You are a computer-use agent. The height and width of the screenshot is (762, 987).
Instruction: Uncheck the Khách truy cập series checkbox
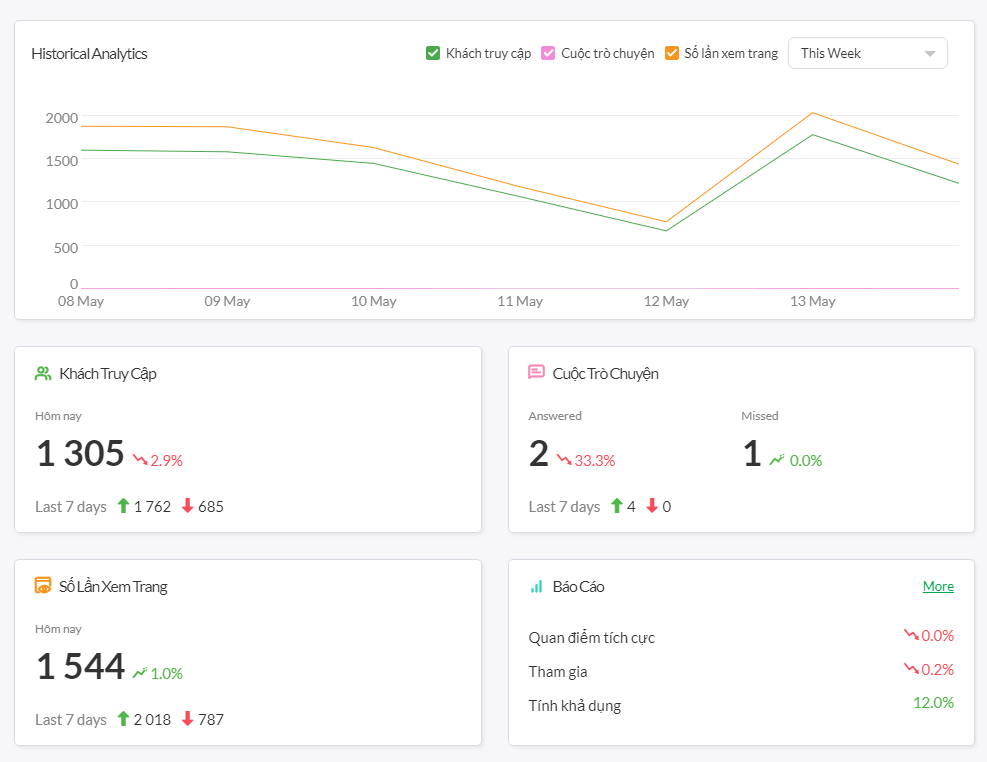click(433, 53)
